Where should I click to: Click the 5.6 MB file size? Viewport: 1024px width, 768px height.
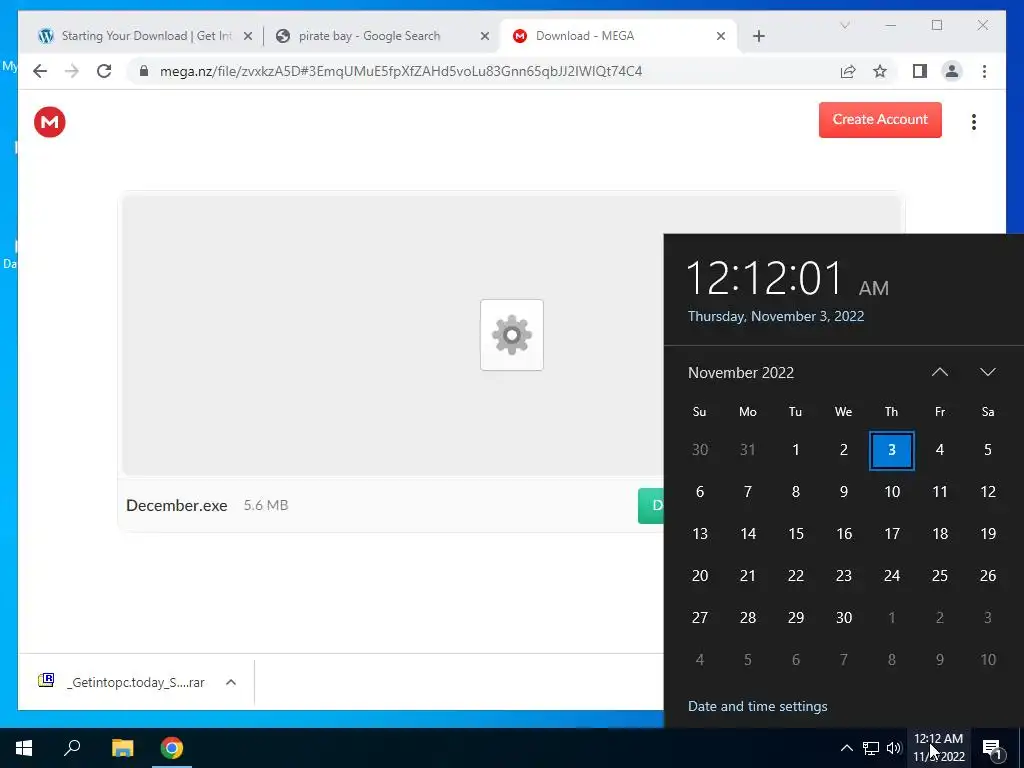pos(266,505)
